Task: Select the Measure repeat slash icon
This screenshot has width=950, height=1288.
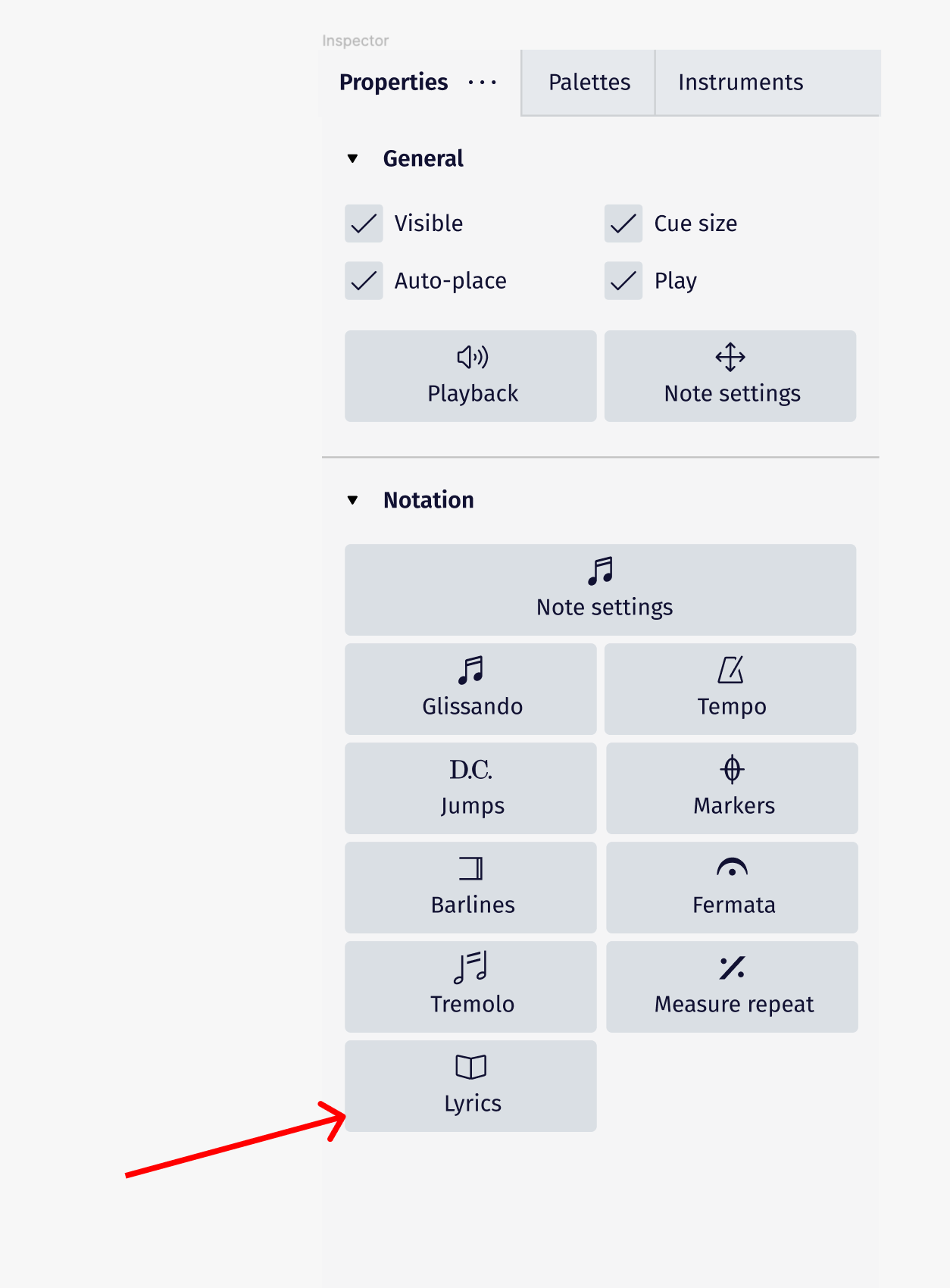Action: [730, 968]
